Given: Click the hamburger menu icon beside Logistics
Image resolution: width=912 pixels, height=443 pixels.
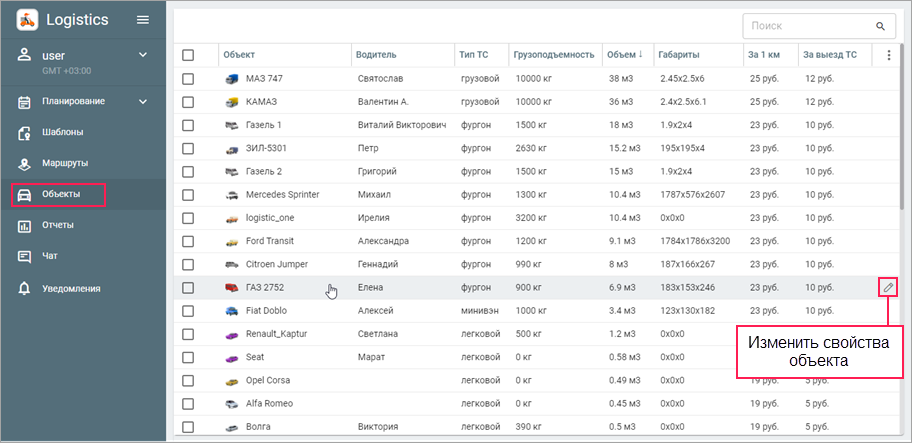Looking at the screenshot, I should point(143,20).
